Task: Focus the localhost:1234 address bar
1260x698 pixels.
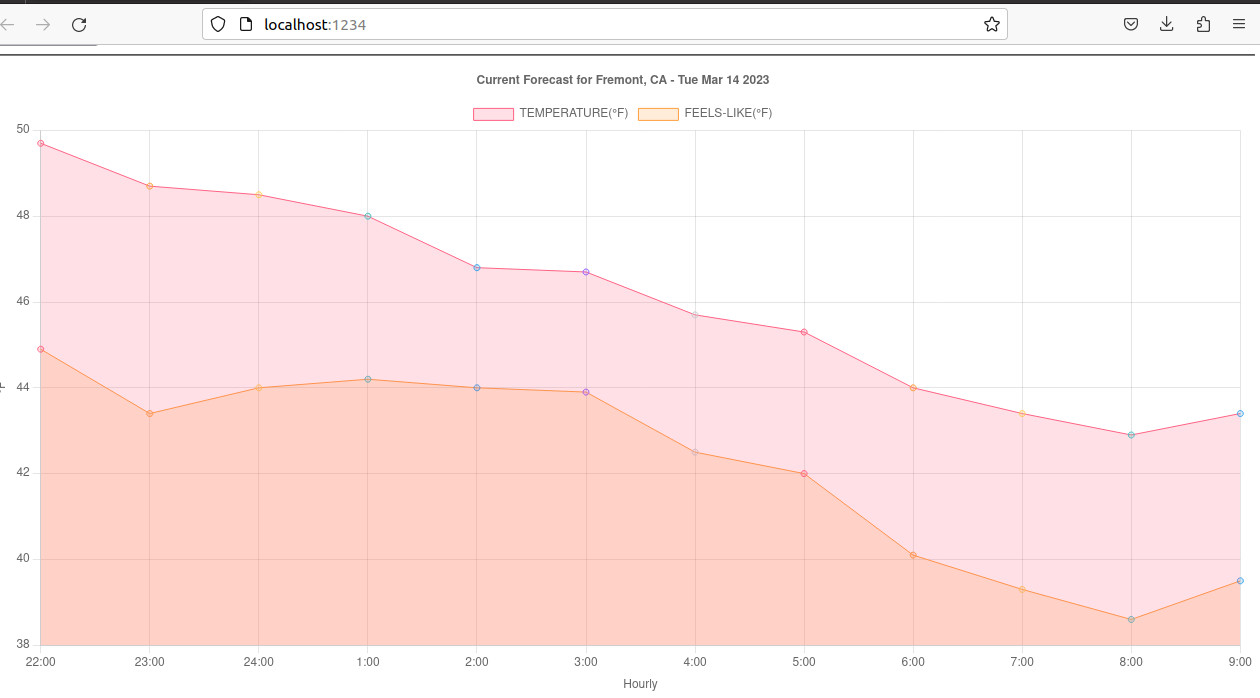Action: pos(600,25)
